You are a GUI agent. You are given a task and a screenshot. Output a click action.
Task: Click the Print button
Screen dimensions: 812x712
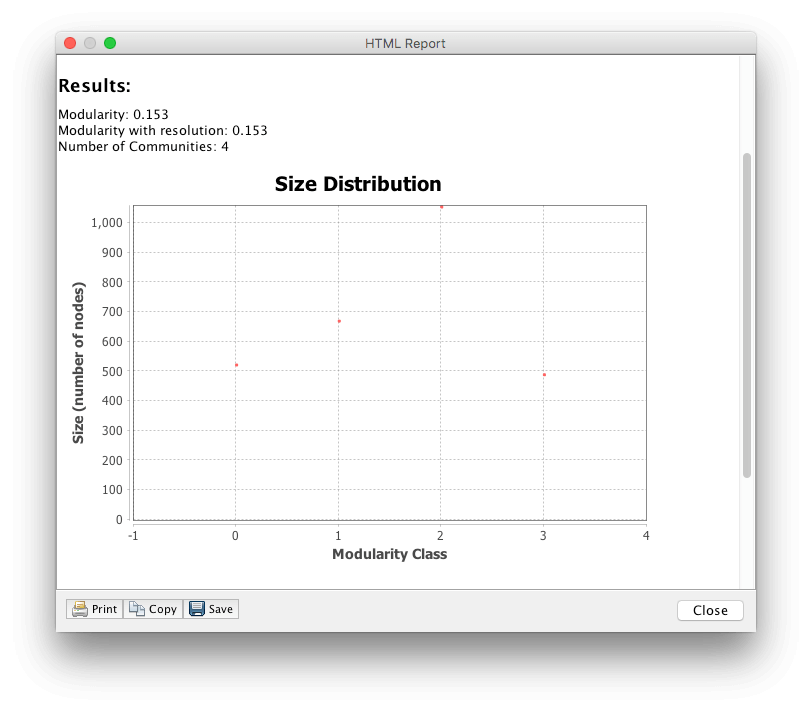point(95,609)
